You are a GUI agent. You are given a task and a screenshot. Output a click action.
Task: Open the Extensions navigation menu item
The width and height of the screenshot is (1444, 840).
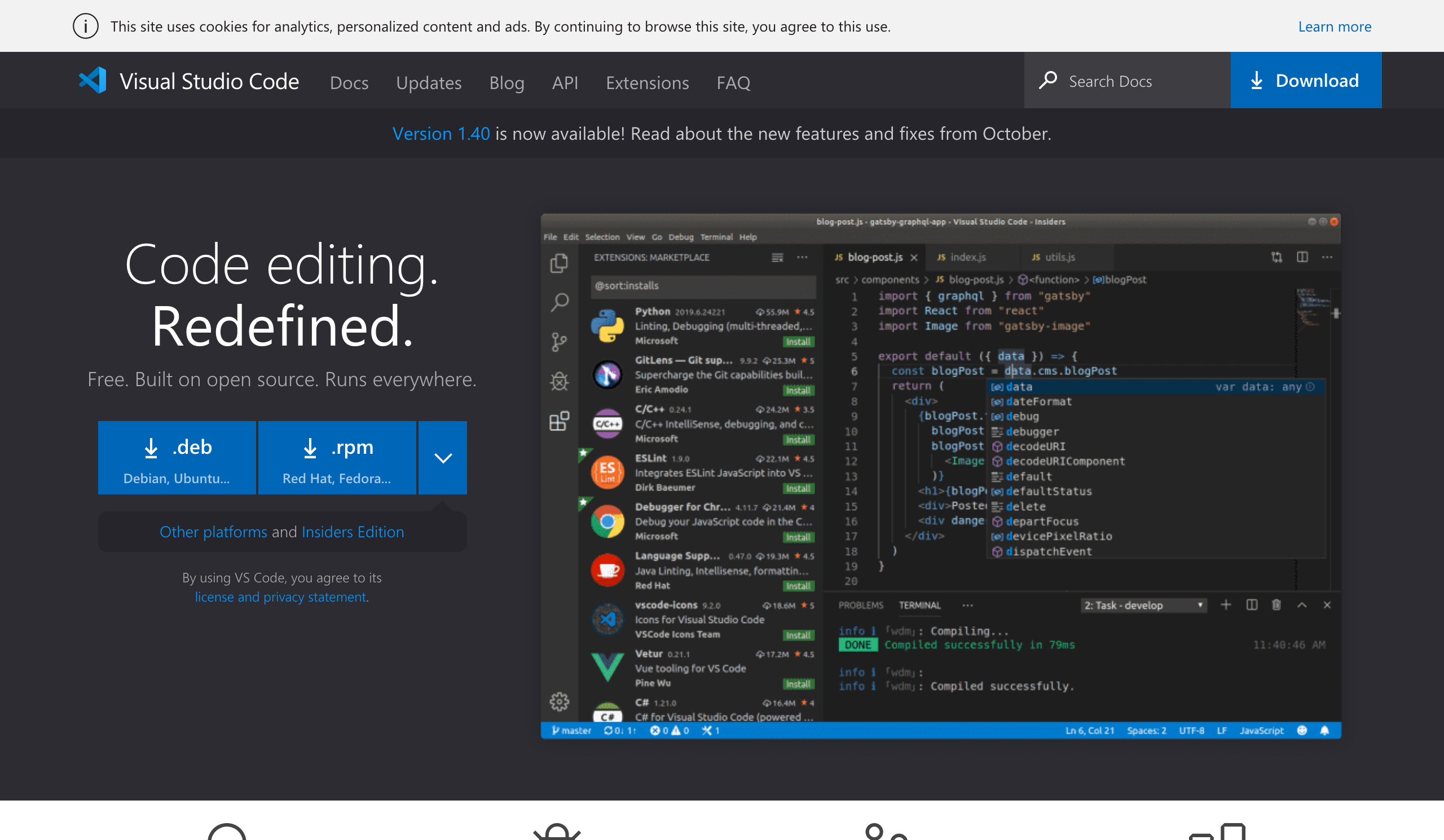647,82
